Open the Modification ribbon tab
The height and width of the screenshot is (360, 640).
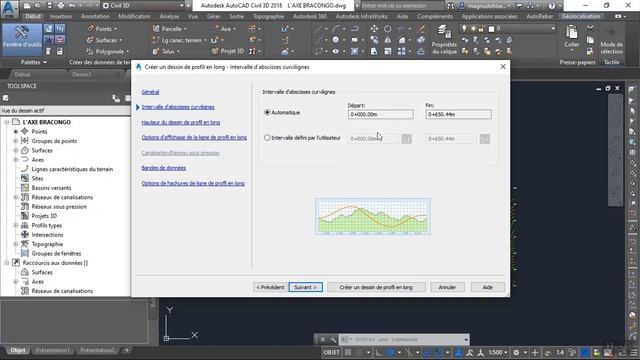point(134,16)
